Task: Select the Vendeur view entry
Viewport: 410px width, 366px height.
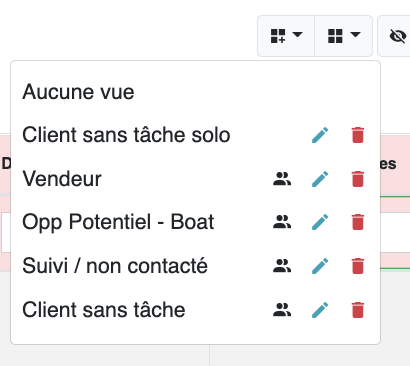Action: [62, 179]
